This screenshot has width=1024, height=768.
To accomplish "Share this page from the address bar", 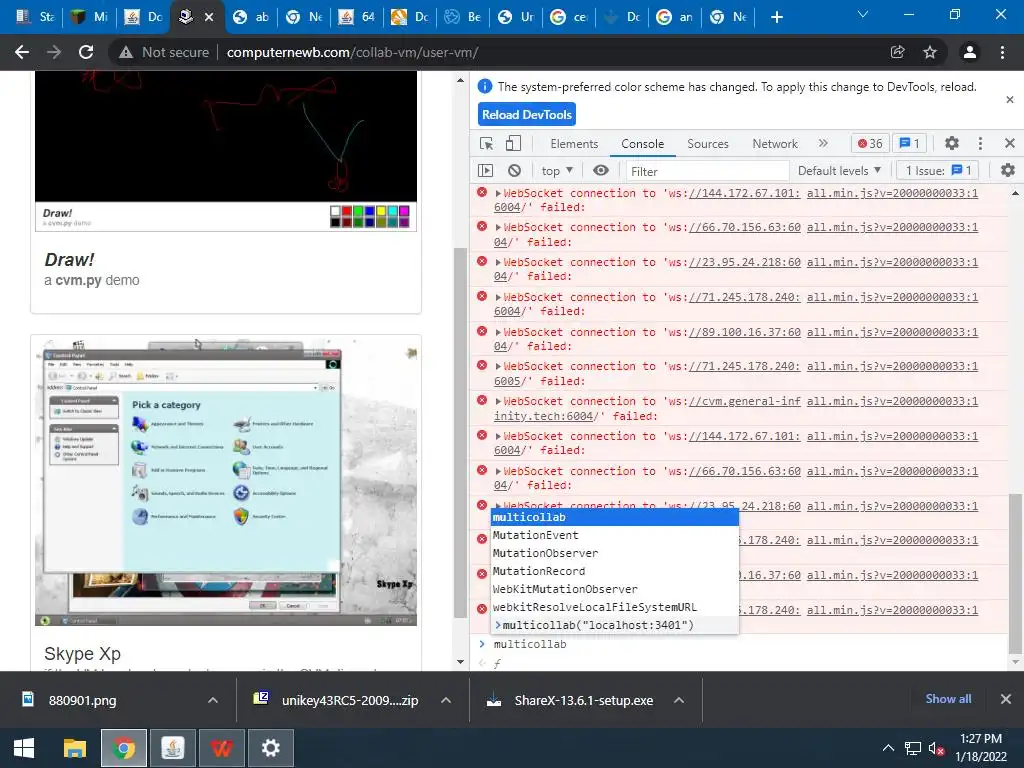I will 897,52.
